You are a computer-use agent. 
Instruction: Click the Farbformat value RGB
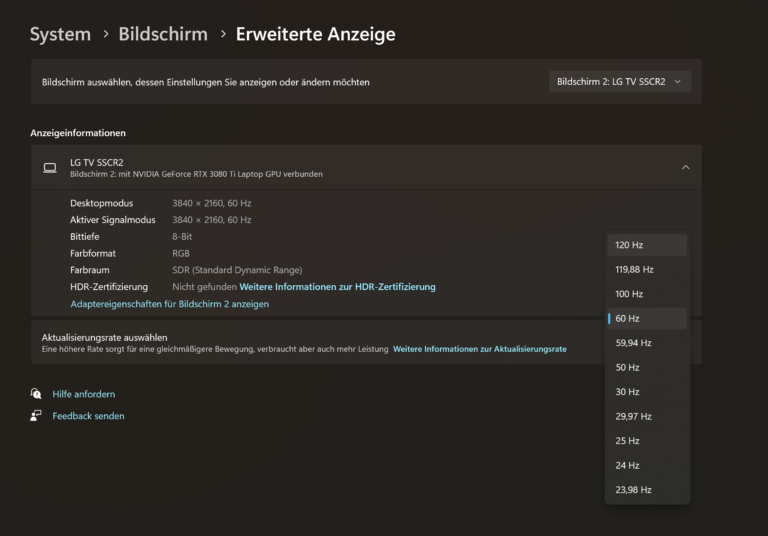(181, 253)
